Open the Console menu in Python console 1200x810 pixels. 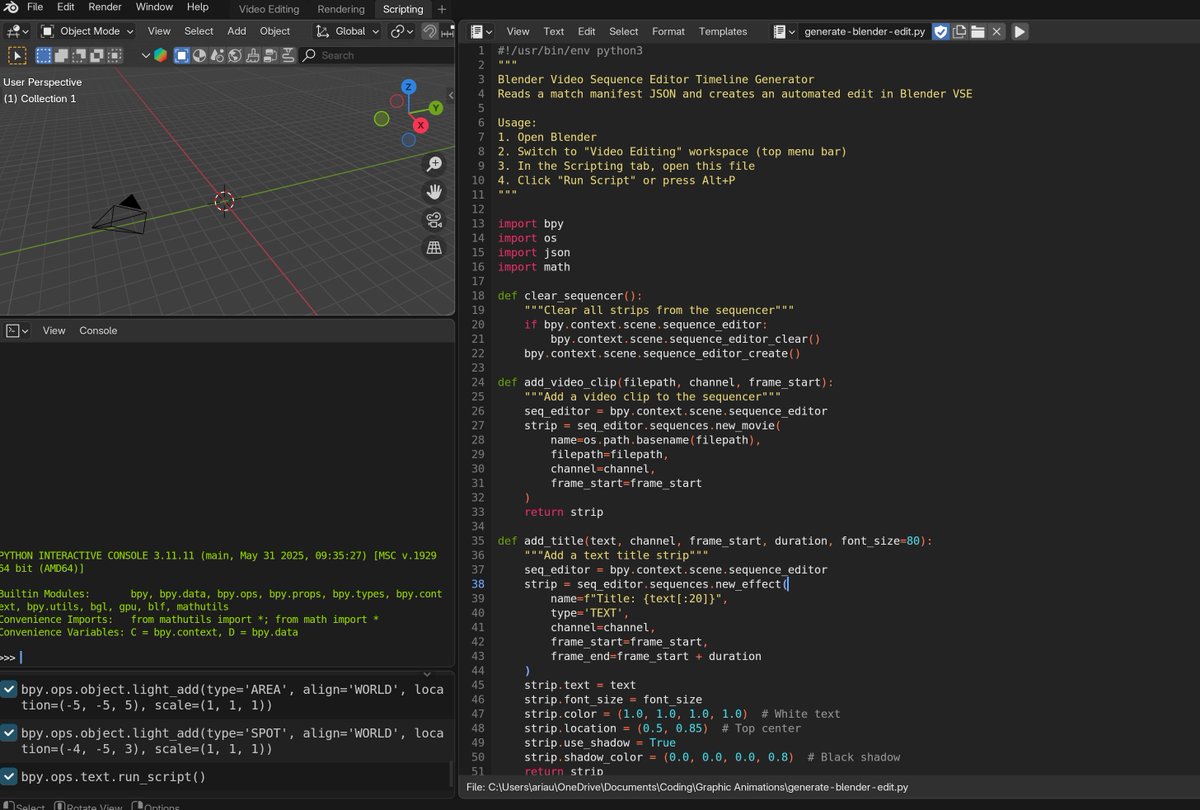98,330
